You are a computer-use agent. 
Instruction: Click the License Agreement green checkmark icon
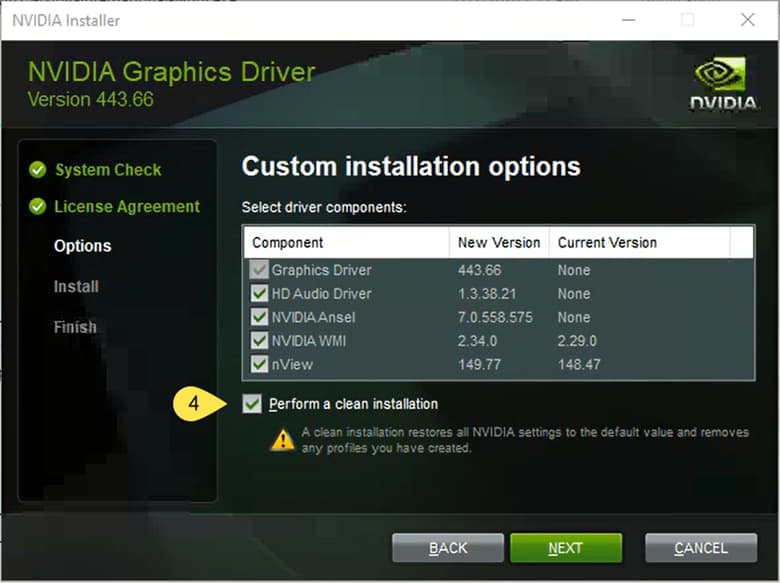[x=37, y=207]
